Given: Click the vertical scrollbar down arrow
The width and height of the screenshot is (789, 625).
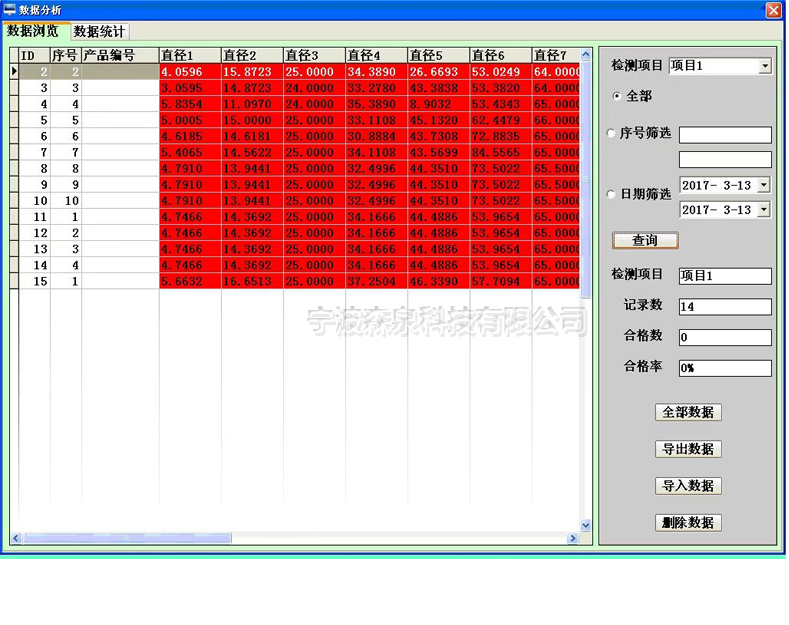Looking at the screenshot, I should pos(586,524).
